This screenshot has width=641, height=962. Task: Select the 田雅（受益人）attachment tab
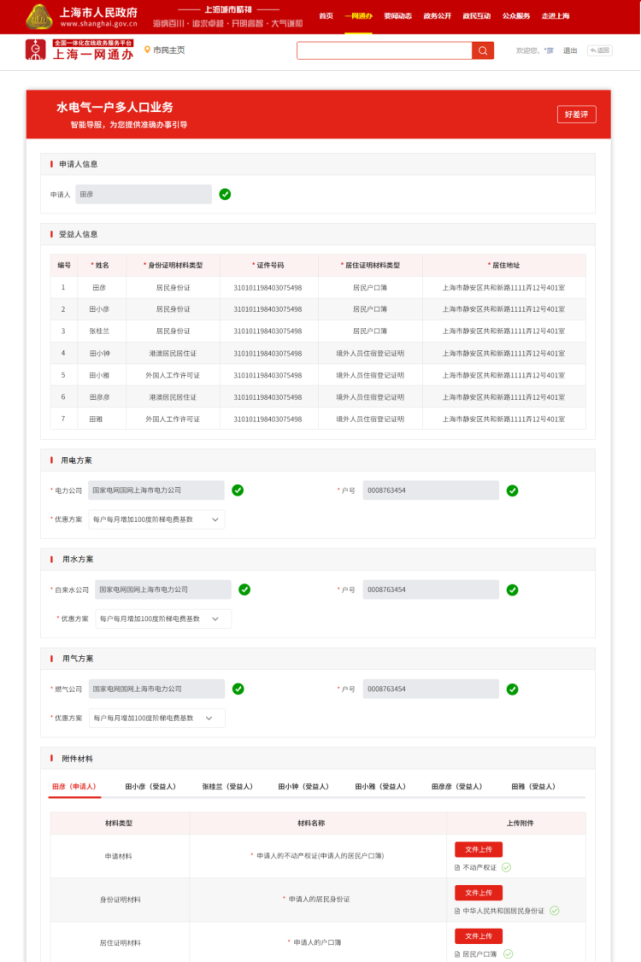coord(533,787)
